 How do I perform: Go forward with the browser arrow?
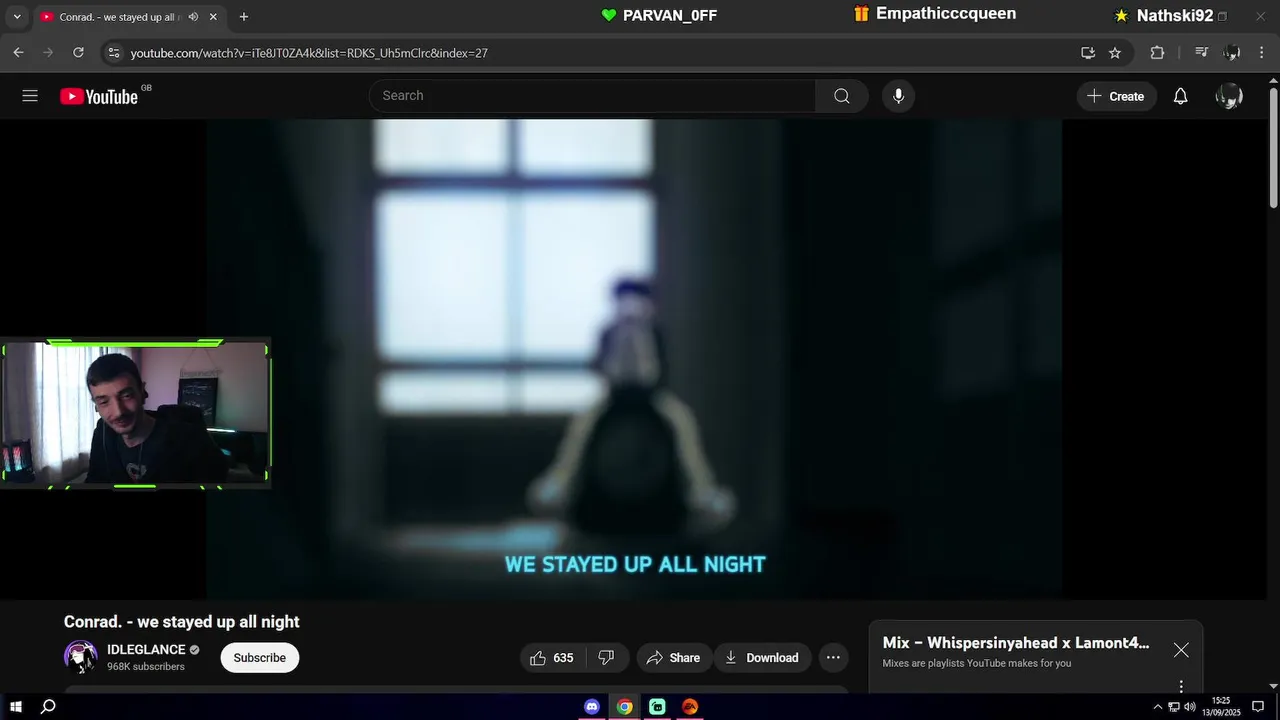[x=48, y=52]
